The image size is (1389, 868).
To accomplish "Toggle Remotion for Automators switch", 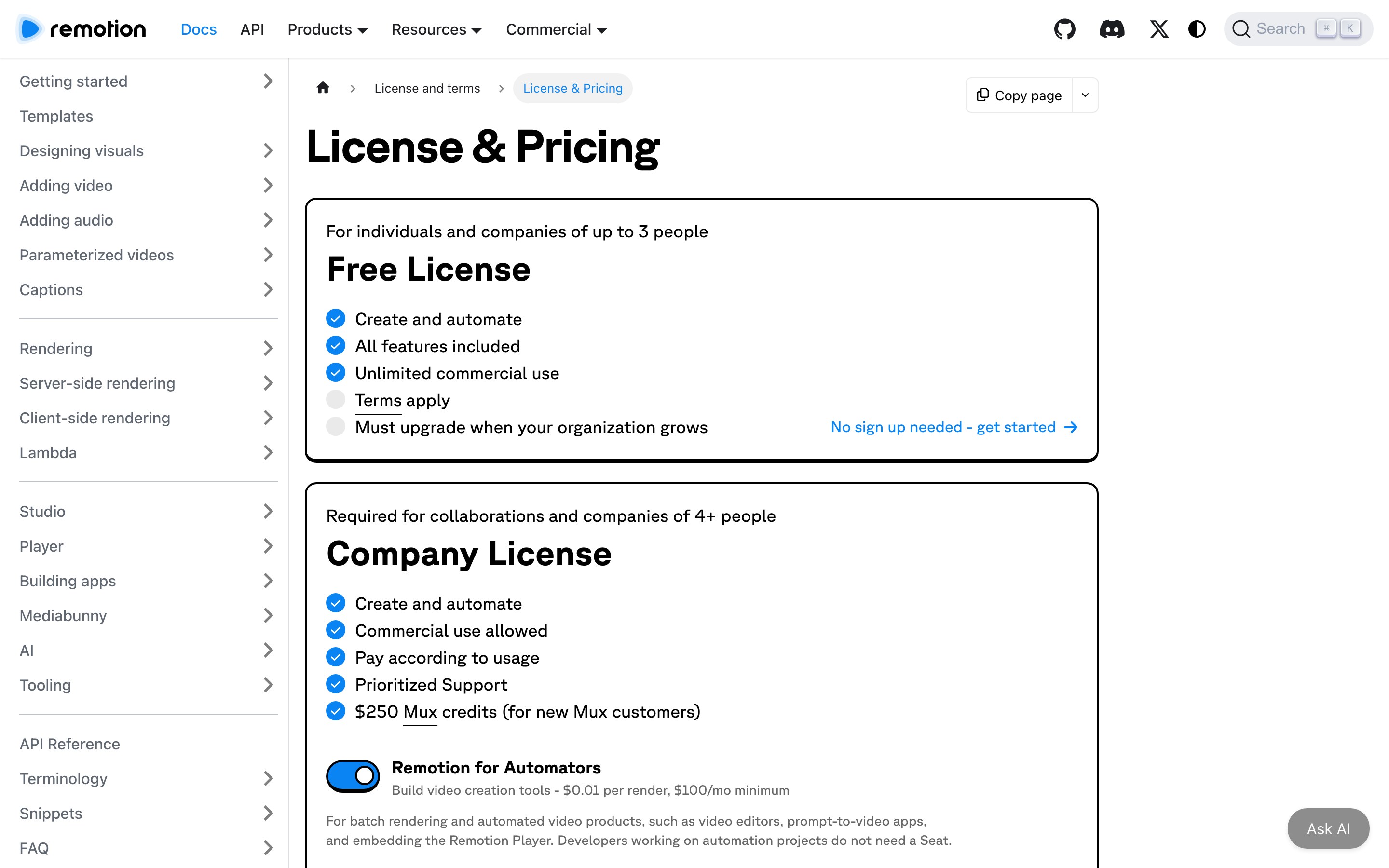I will 353,776.
